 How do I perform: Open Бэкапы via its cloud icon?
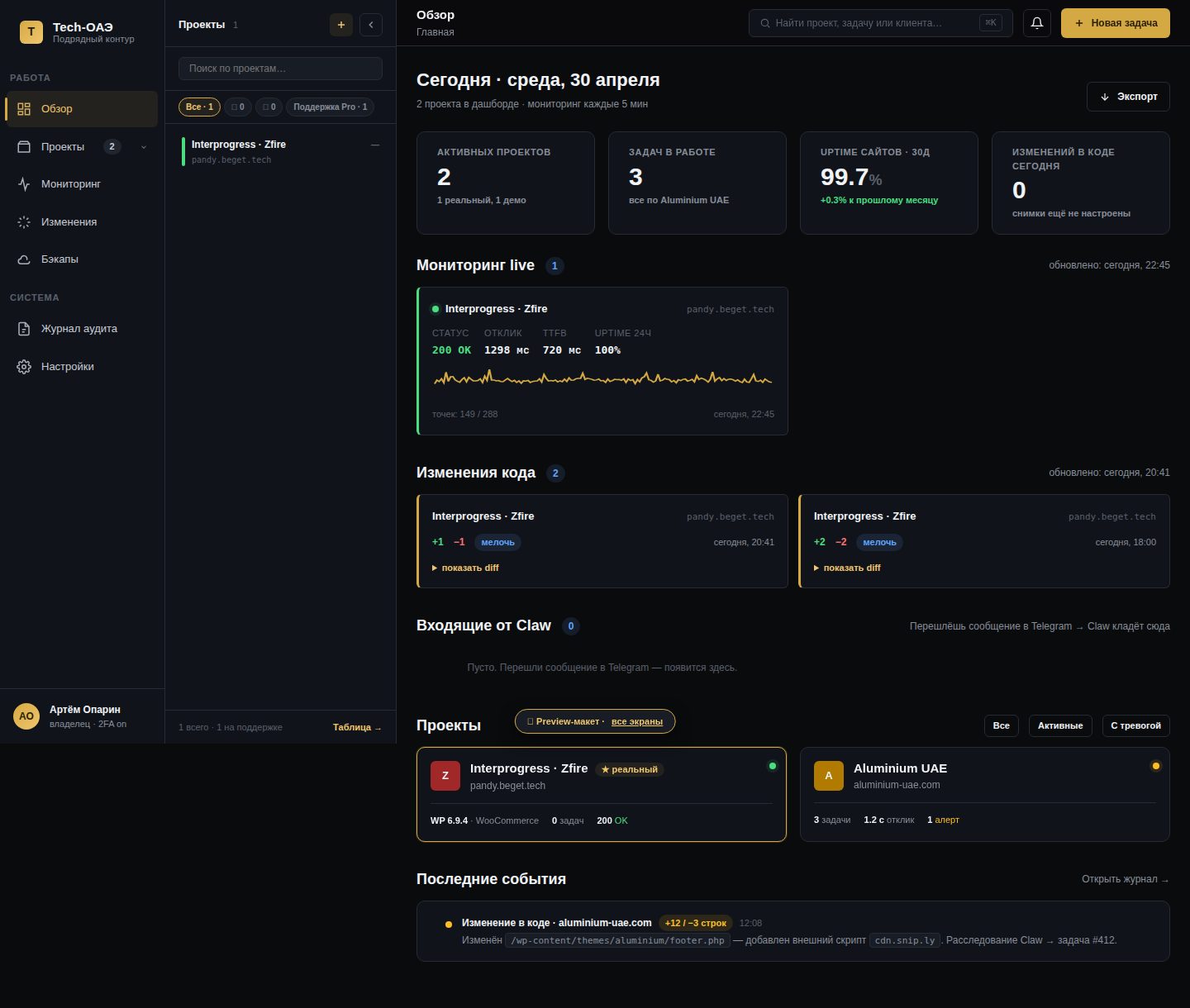(x=24, y=259)
